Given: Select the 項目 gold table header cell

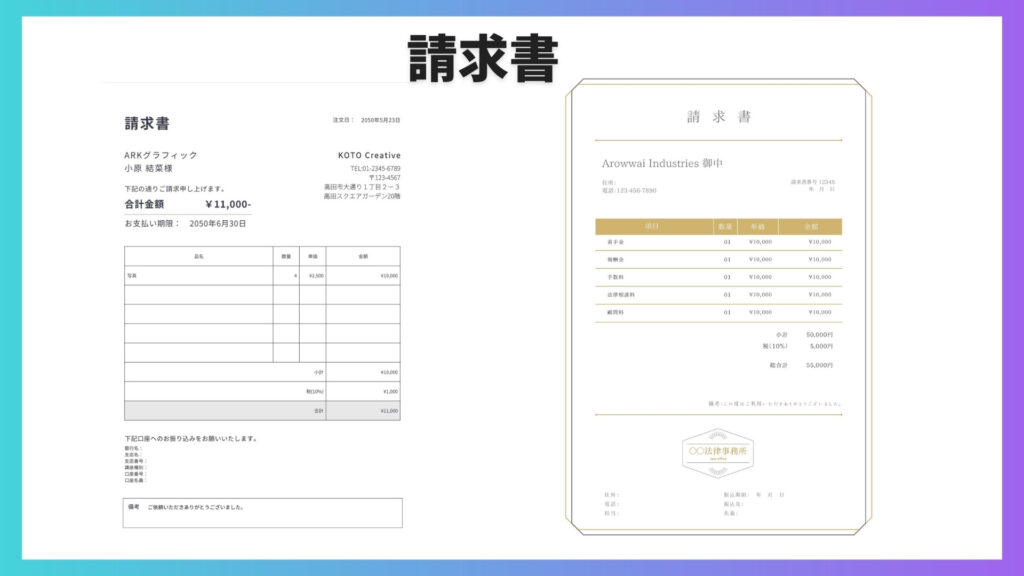Looking at the screenshot, I should click(x=651, y=227).
